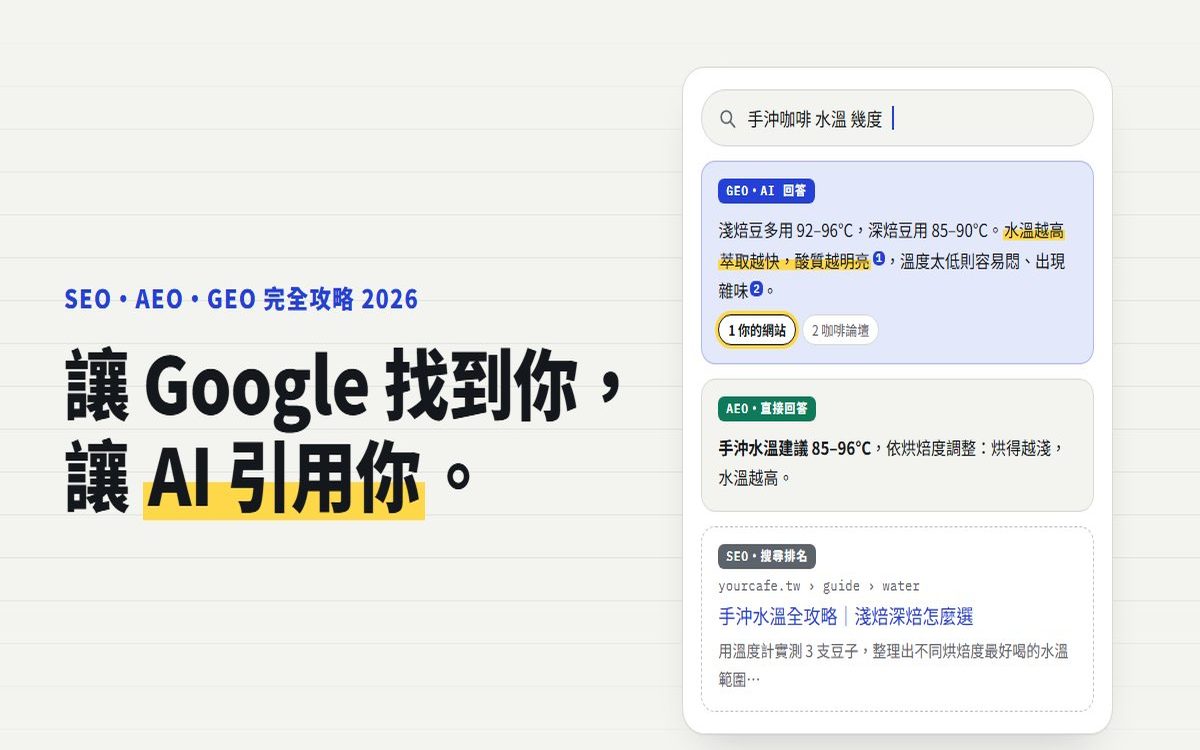This screenshot has width=1200, height=750.
Task: Click the text 溫度太低則容易悶、出現
Action: pos(983,262)
